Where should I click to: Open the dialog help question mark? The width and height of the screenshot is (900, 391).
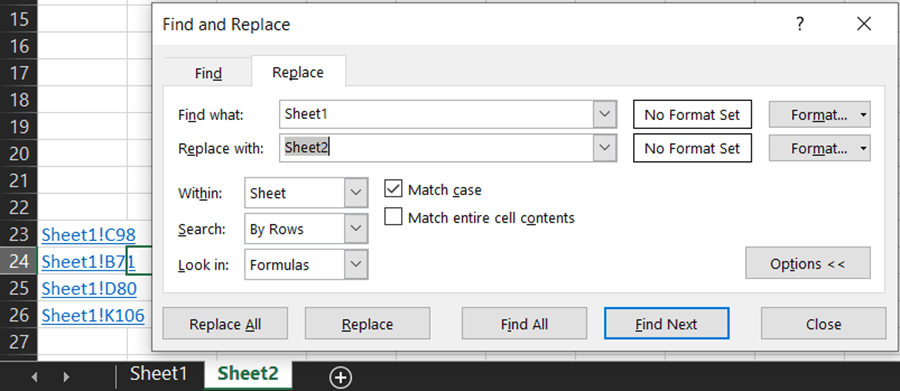[800, 24]
